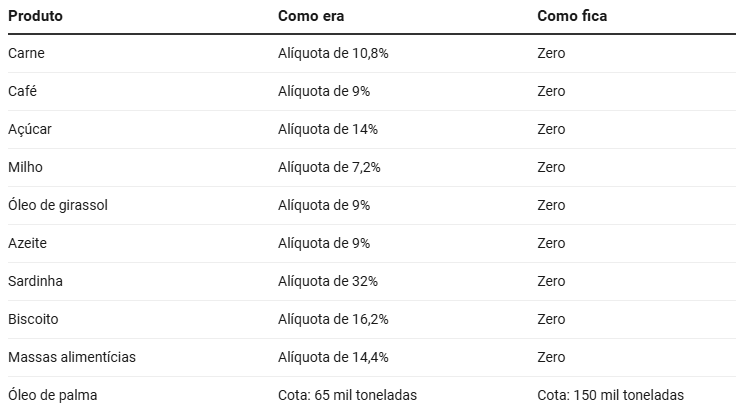Select the Biscoito product cell
Image resolution: width=742 pixels, height=419 pixels.
point(33,319)
